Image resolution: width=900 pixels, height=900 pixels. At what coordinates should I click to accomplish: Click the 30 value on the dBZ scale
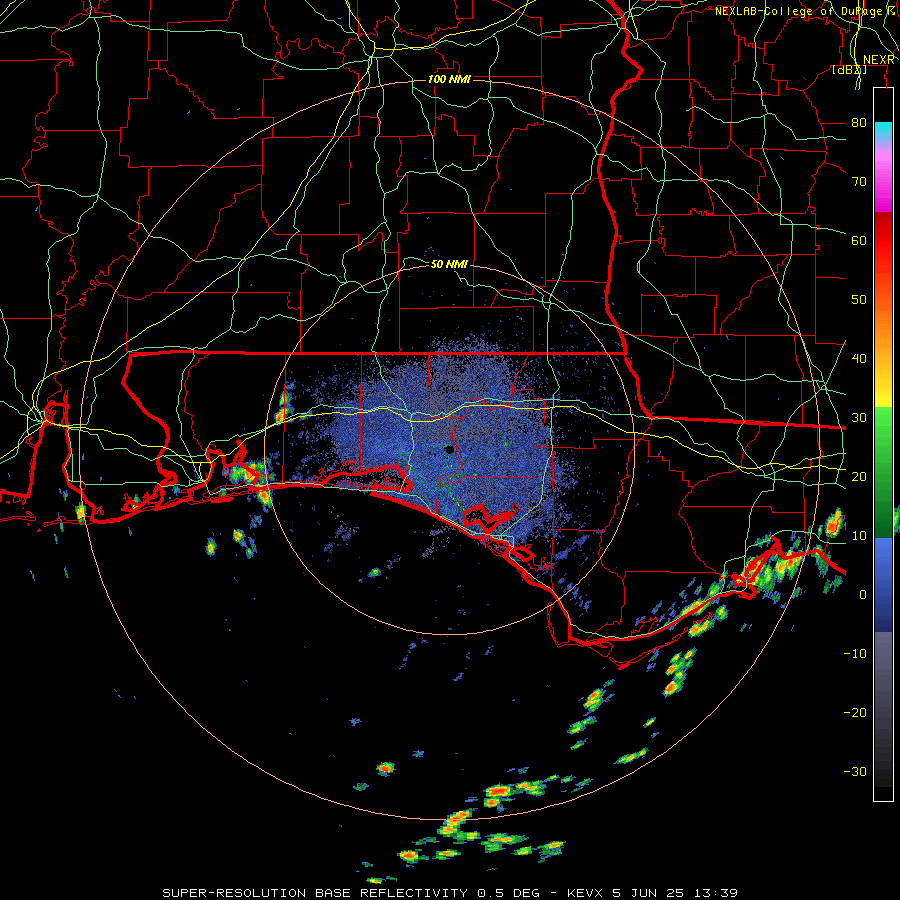pyautogui.click(x=859, y=417)
